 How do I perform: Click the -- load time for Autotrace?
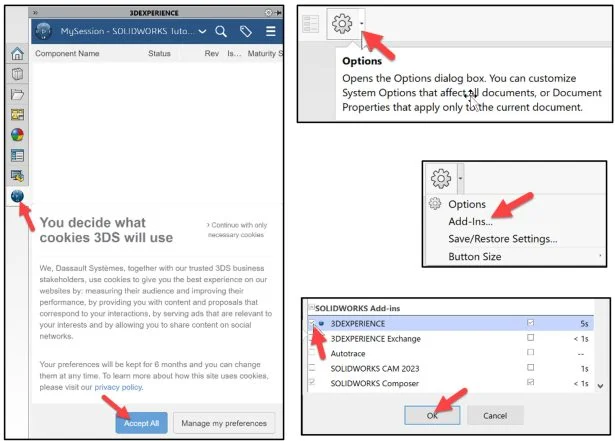pos(581,354)
